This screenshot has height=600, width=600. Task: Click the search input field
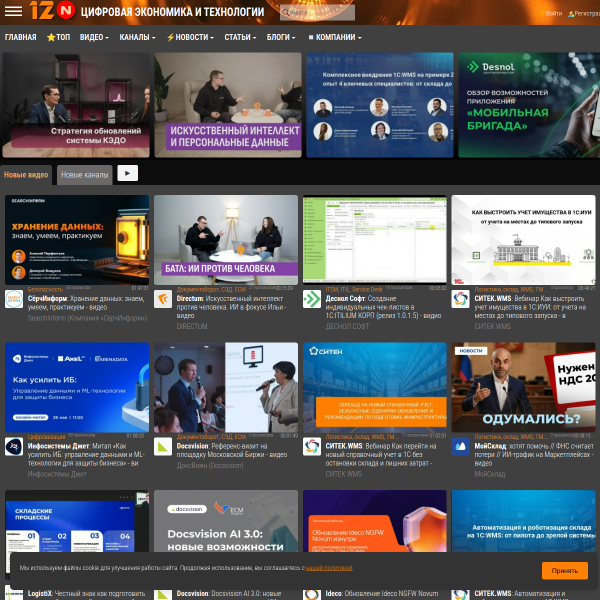point(317,12)
